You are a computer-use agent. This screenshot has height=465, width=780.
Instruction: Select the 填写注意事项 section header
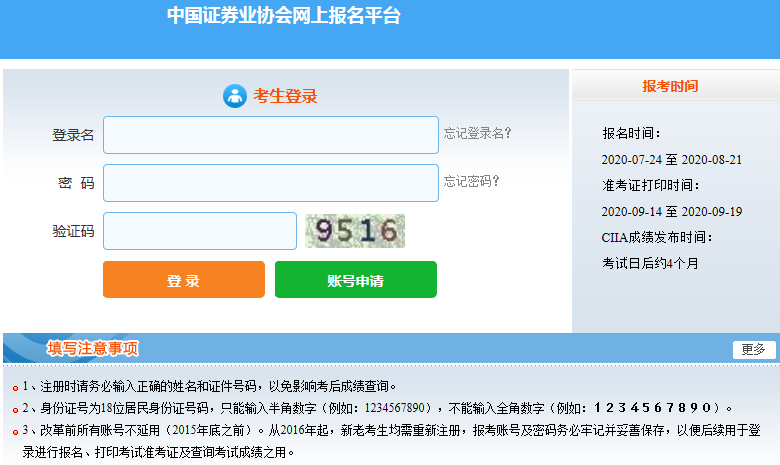point(93,348)
